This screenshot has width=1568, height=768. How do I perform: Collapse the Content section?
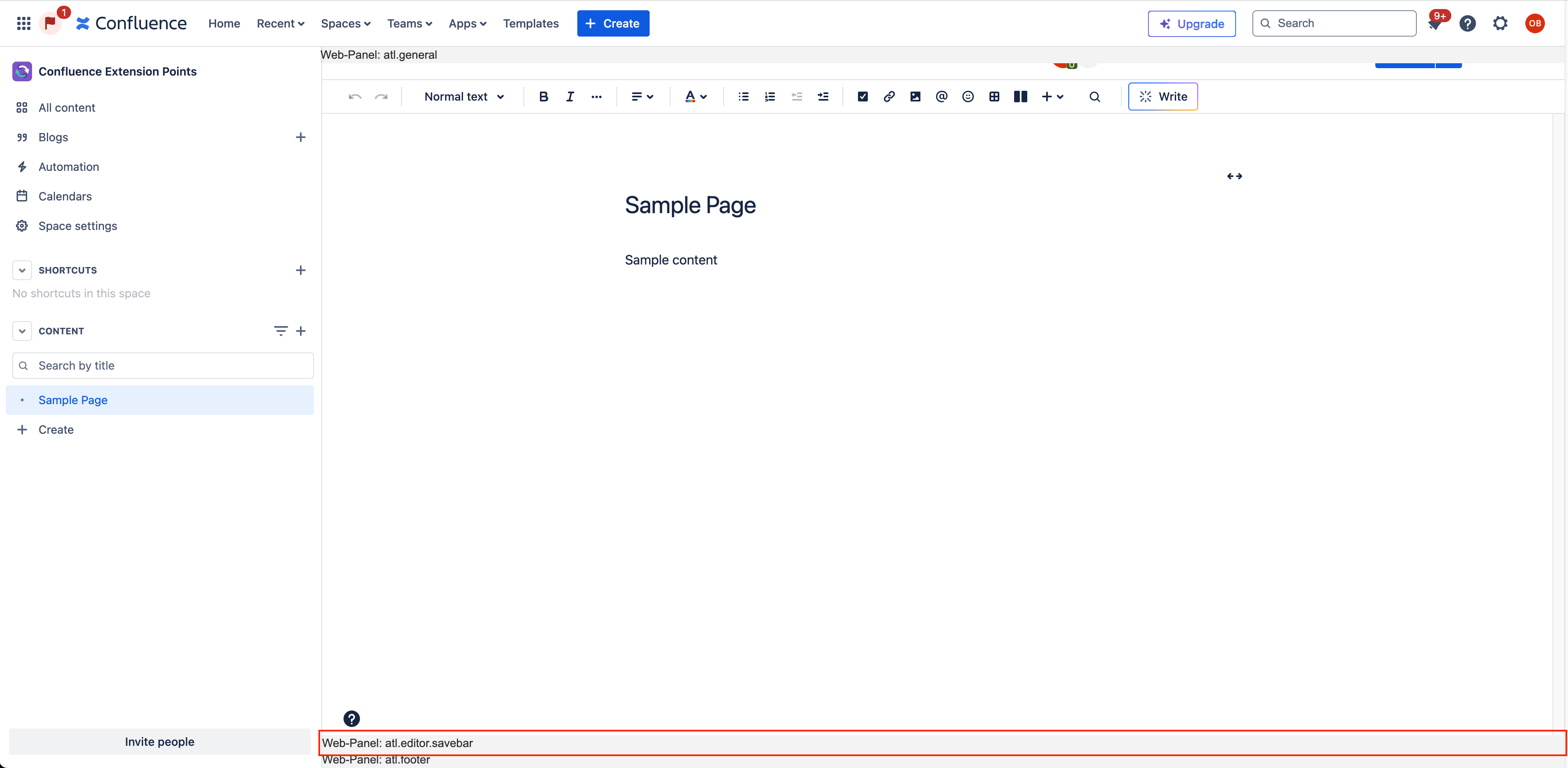(22, 331)
